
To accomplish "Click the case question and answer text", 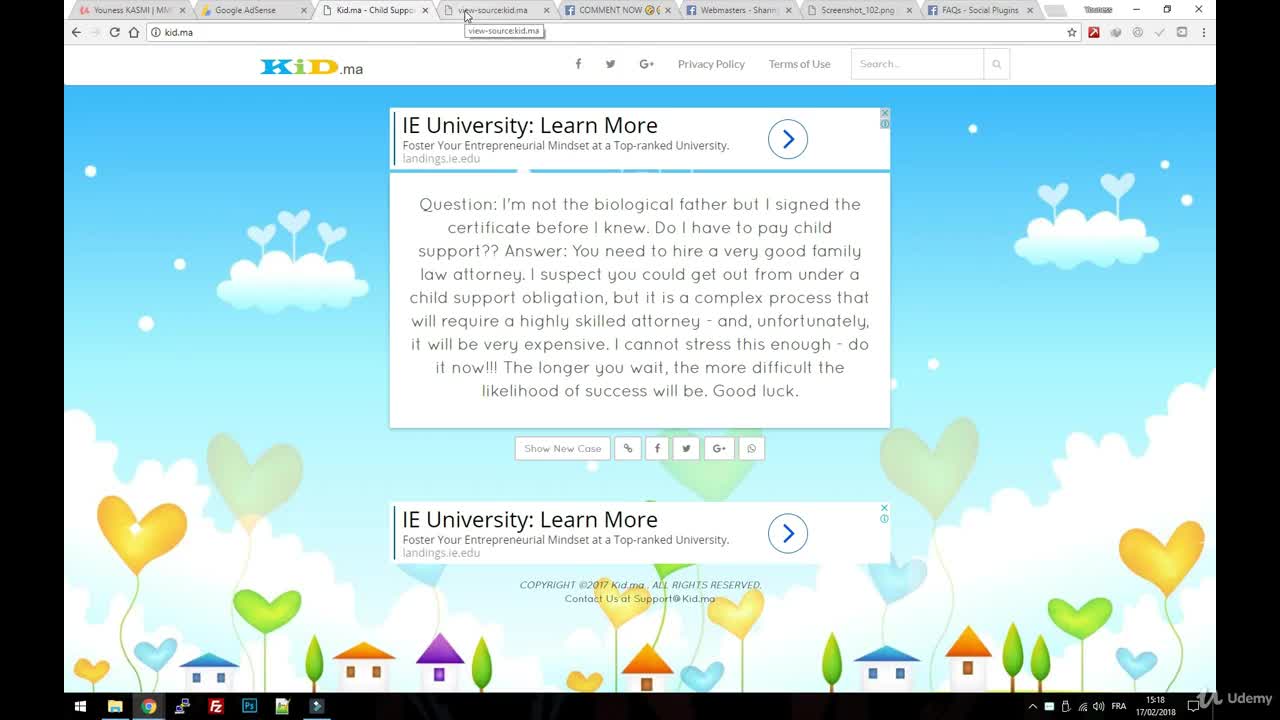I will (640, 297).
